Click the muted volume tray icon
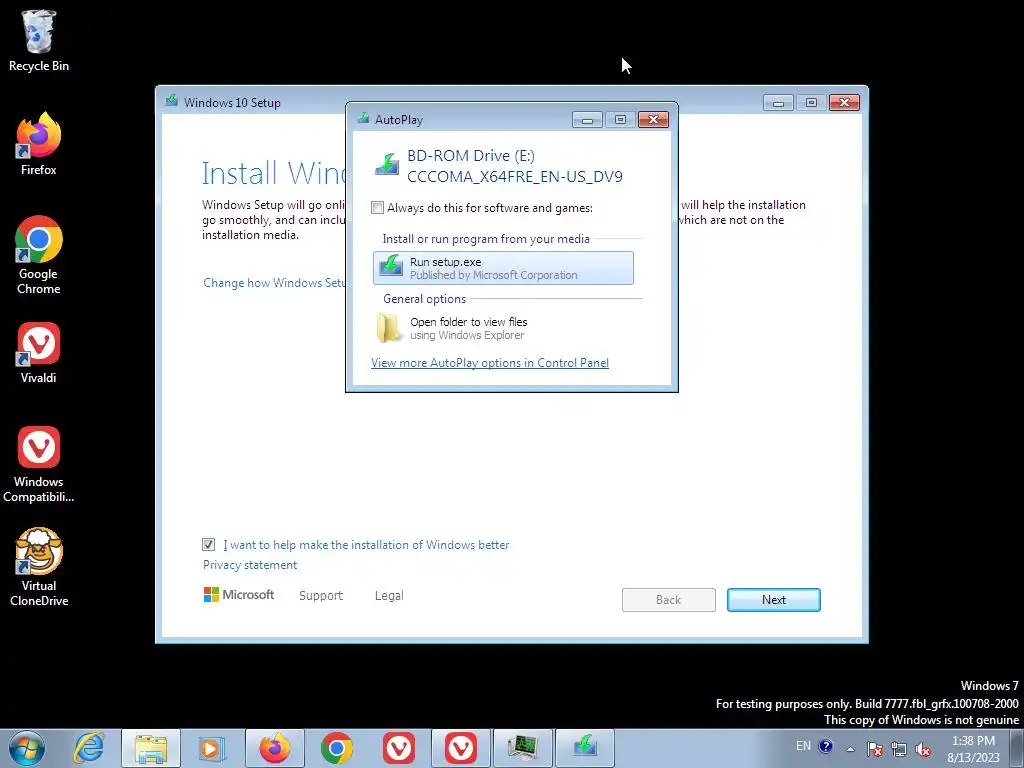 (x=923, y=748)
